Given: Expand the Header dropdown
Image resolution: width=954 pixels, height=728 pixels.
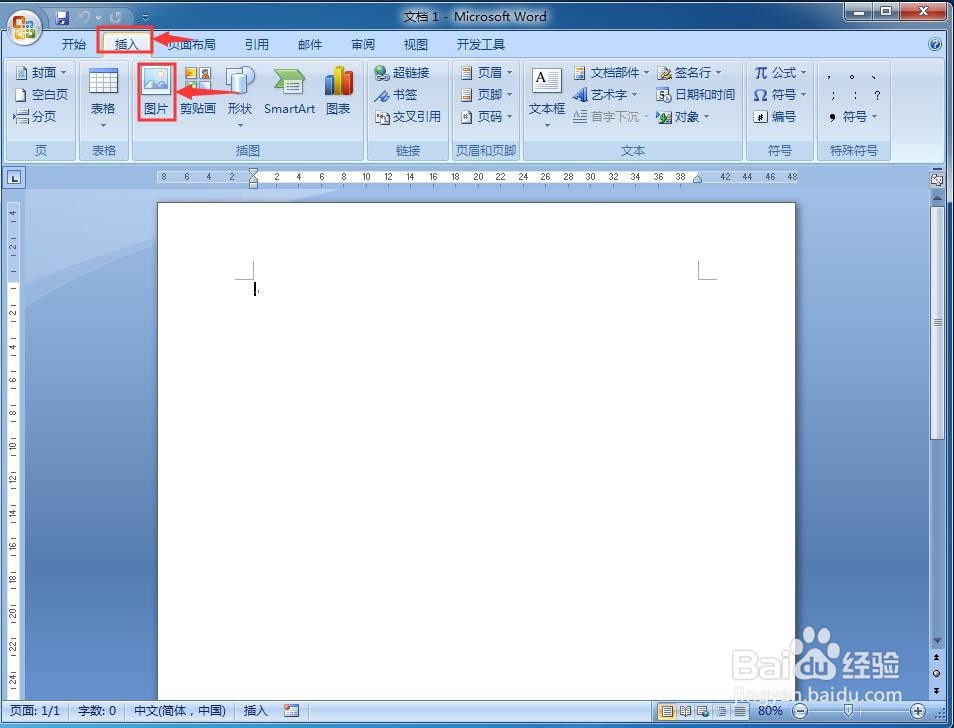Looking at the screenshot, I should coord(509,73).
